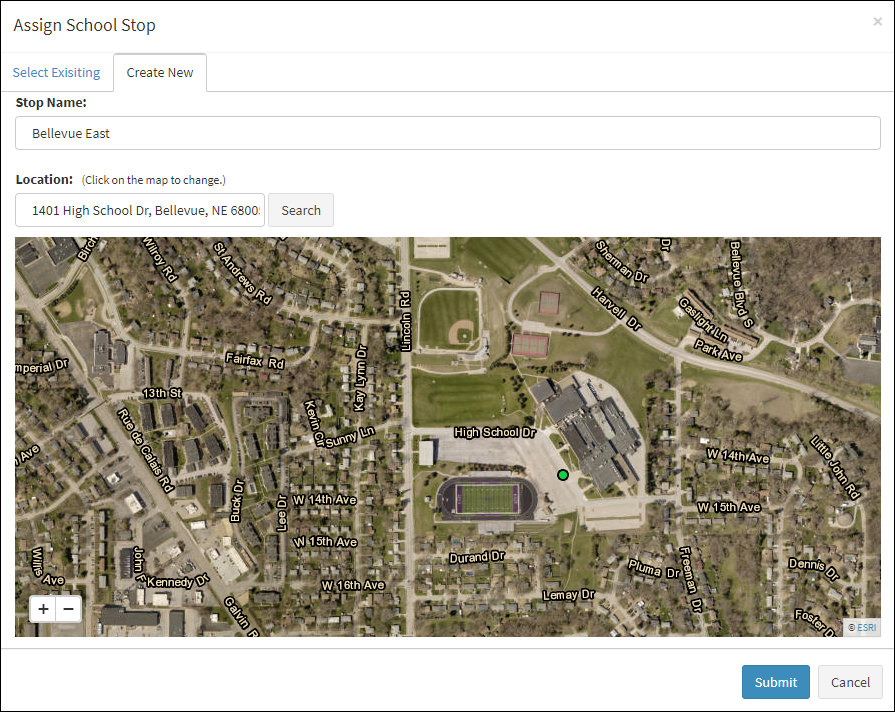Click the Durand Dr street label
Screen dimensions: 895x712
(x=477, y=557)
